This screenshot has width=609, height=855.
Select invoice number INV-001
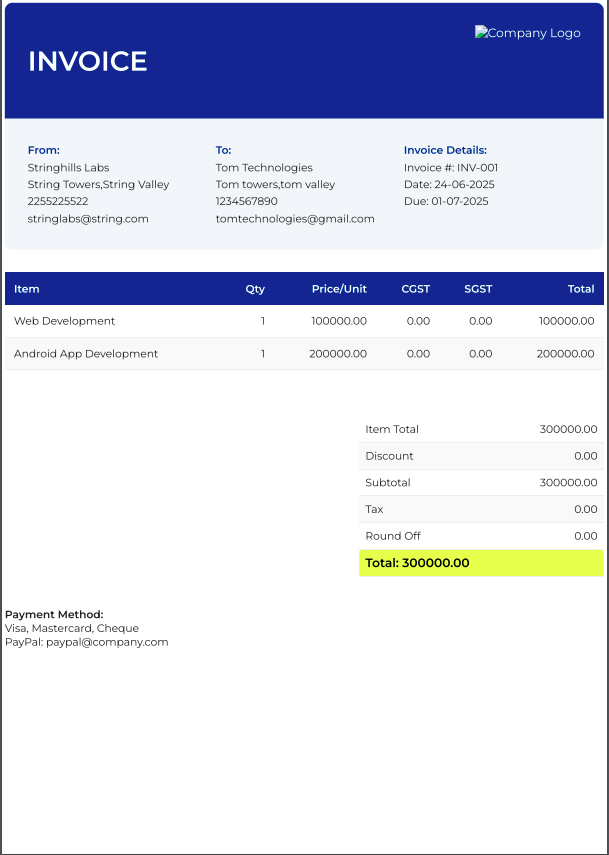[477, 167]
